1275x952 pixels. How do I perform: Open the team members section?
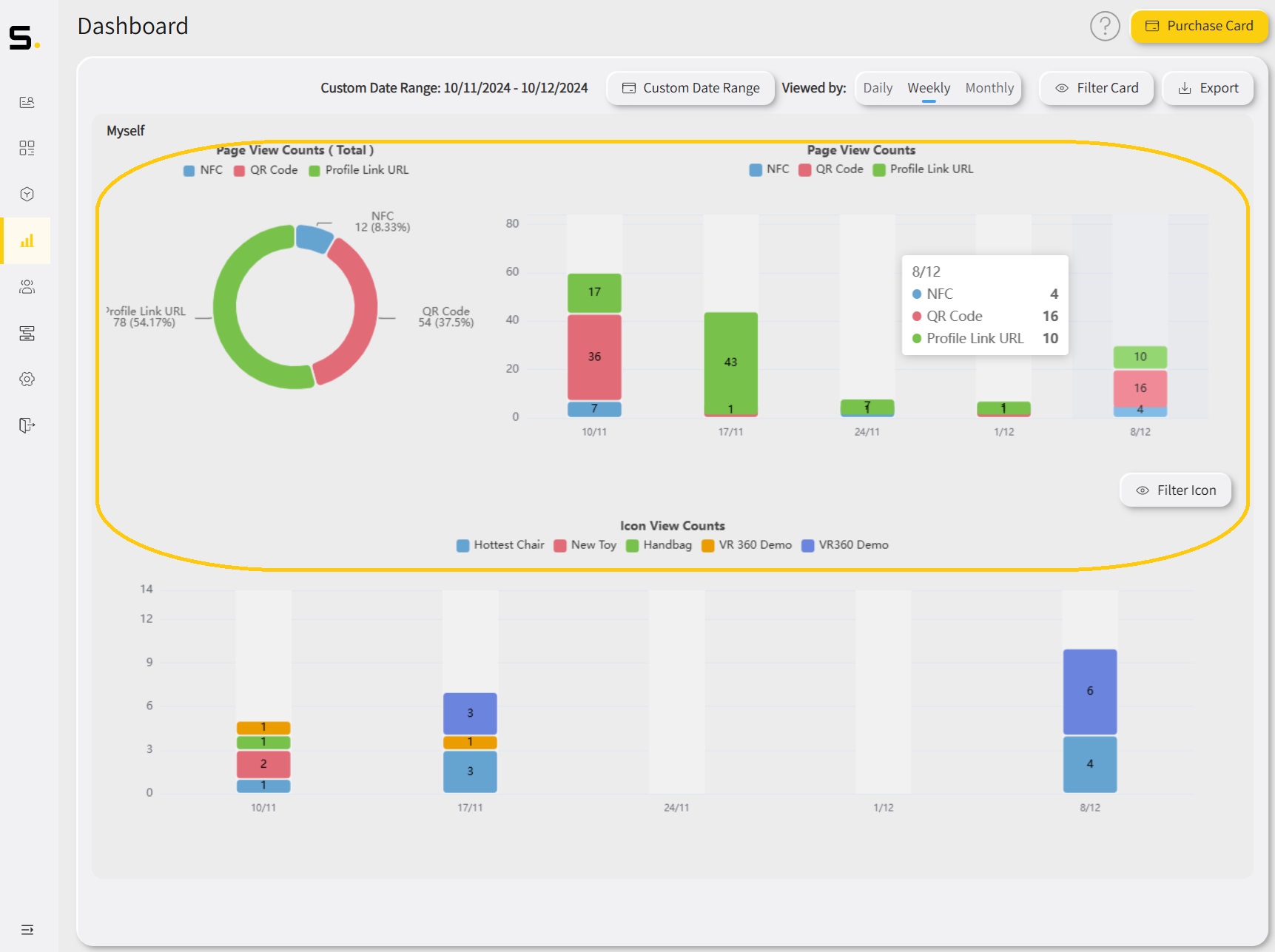(x=27, y=287)
